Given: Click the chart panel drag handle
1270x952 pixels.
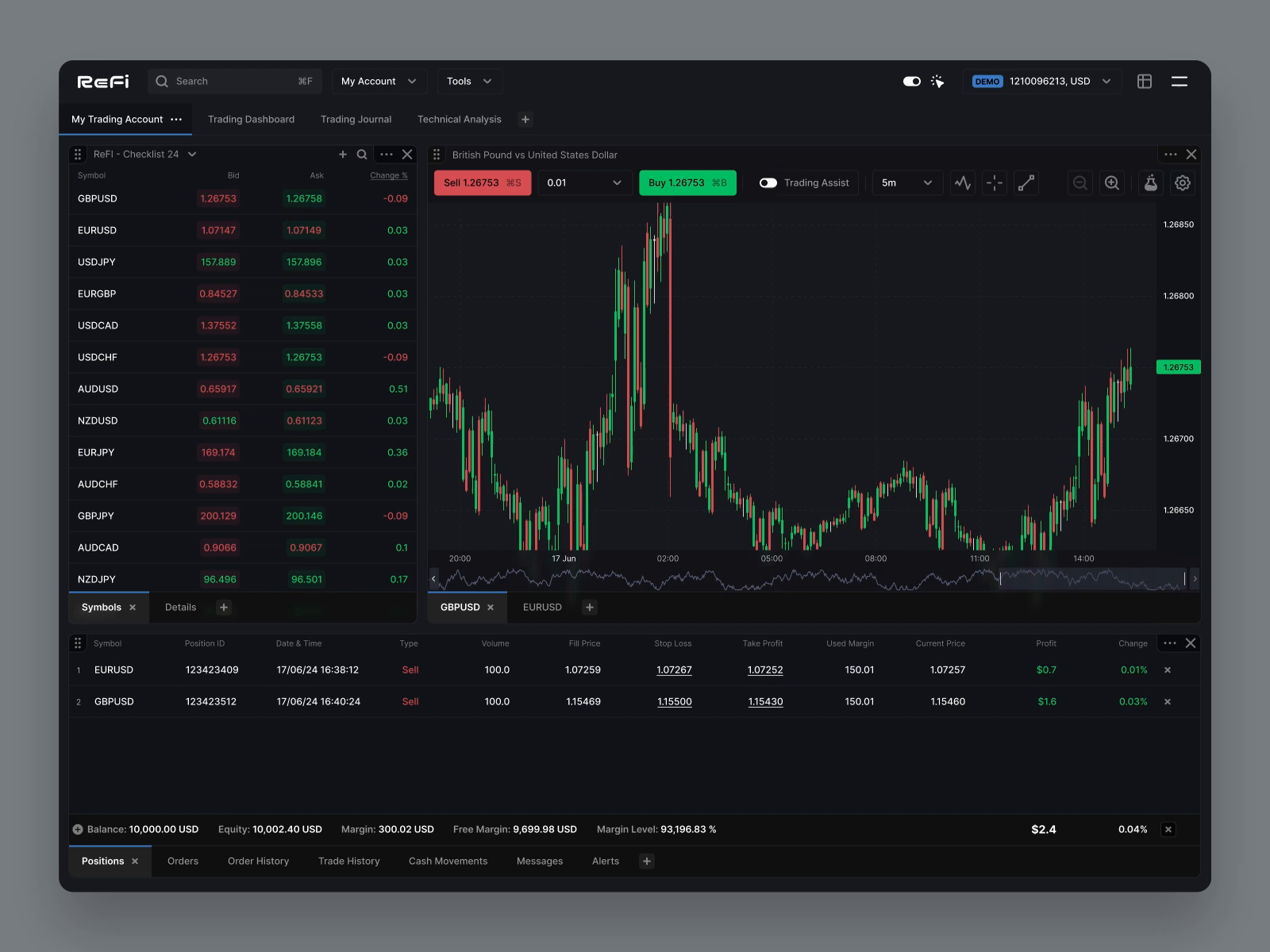Looking at the screenshot, I should [437, 155].
